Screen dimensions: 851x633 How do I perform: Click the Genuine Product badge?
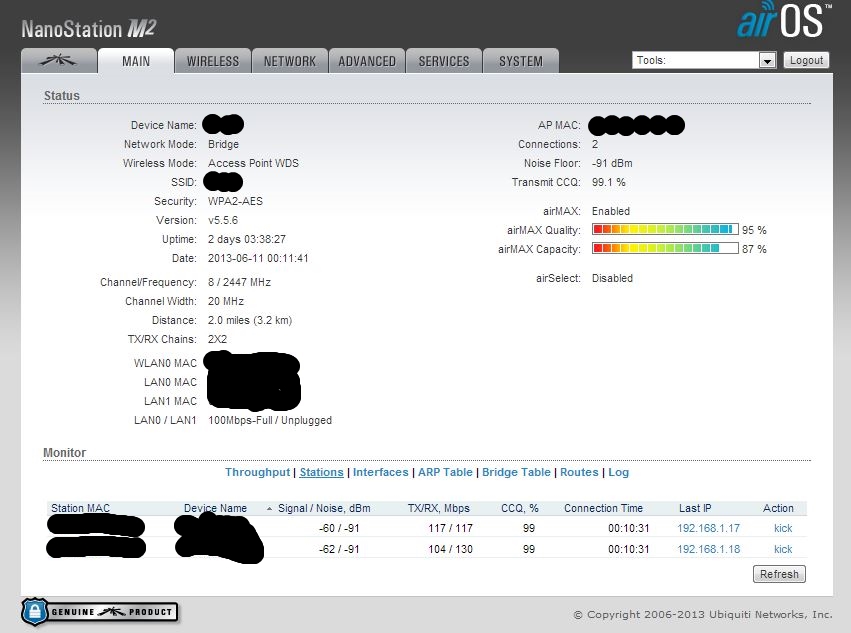pyautogui.click(x=100, y=611)
